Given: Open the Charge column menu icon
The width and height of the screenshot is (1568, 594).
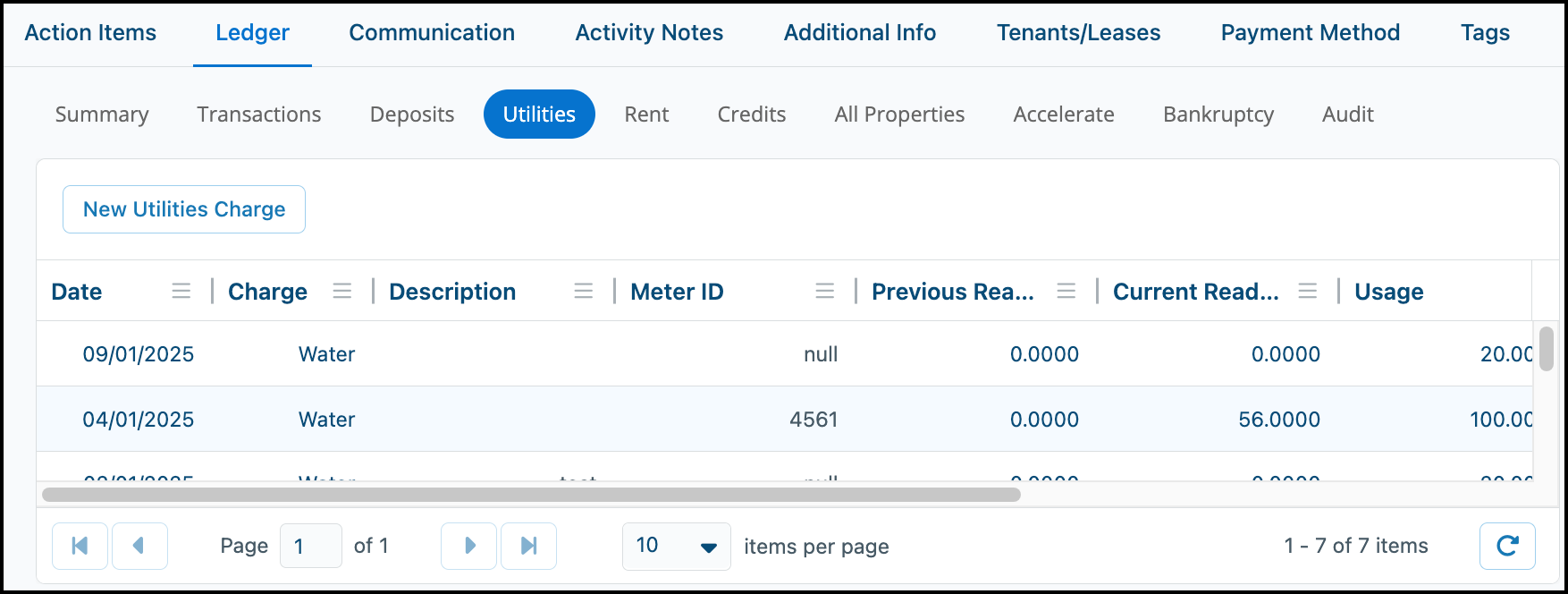Looking at the screenshot, I should 342,292.
